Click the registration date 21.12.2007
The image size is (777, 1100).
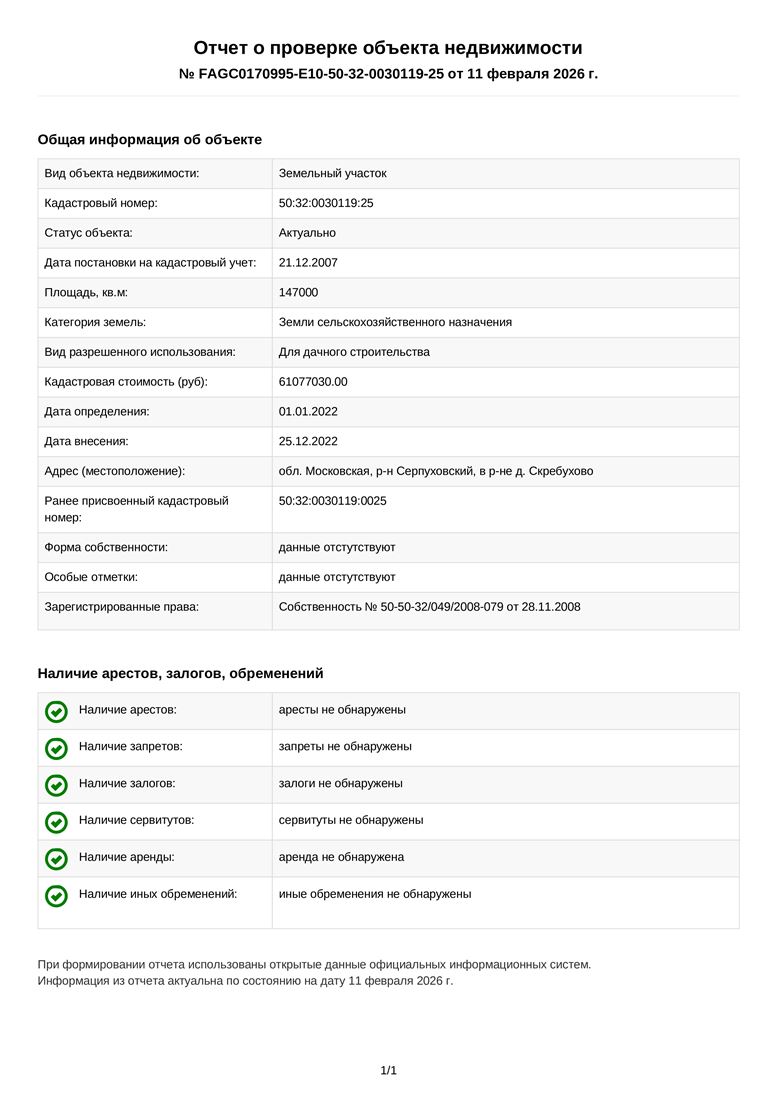click(308, 263)
